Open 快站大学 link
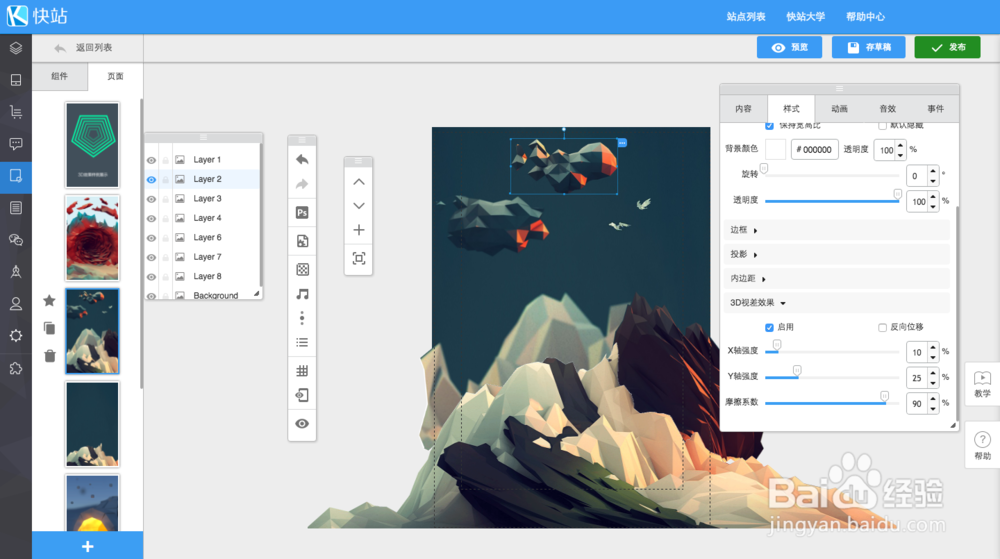The width and height of the screenshot is (1000, 559). pyautogui.click(x=805, y=17)
